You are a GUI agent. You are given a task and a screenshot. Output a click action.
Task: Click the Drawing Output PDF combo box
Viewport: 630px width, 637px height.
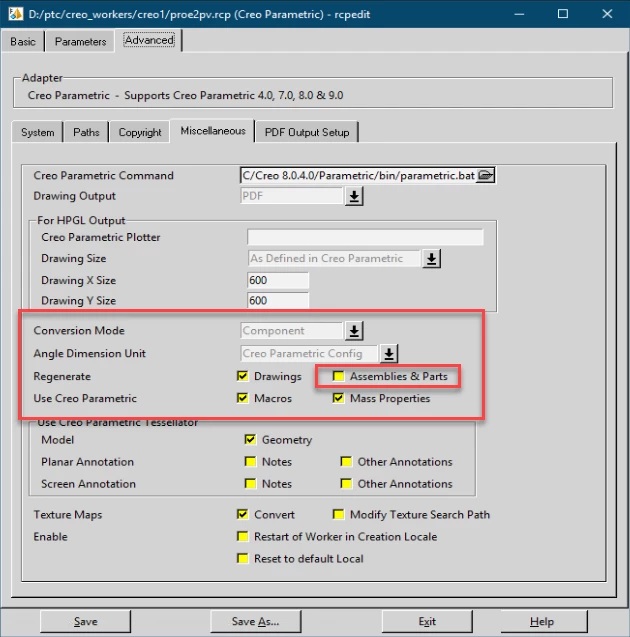click(292, 196)
